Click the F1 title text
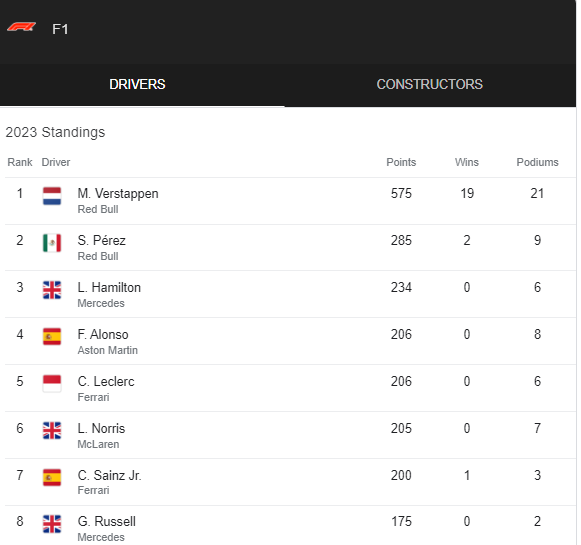This screenshot has width=581, height=545. (x=60, y=29)
